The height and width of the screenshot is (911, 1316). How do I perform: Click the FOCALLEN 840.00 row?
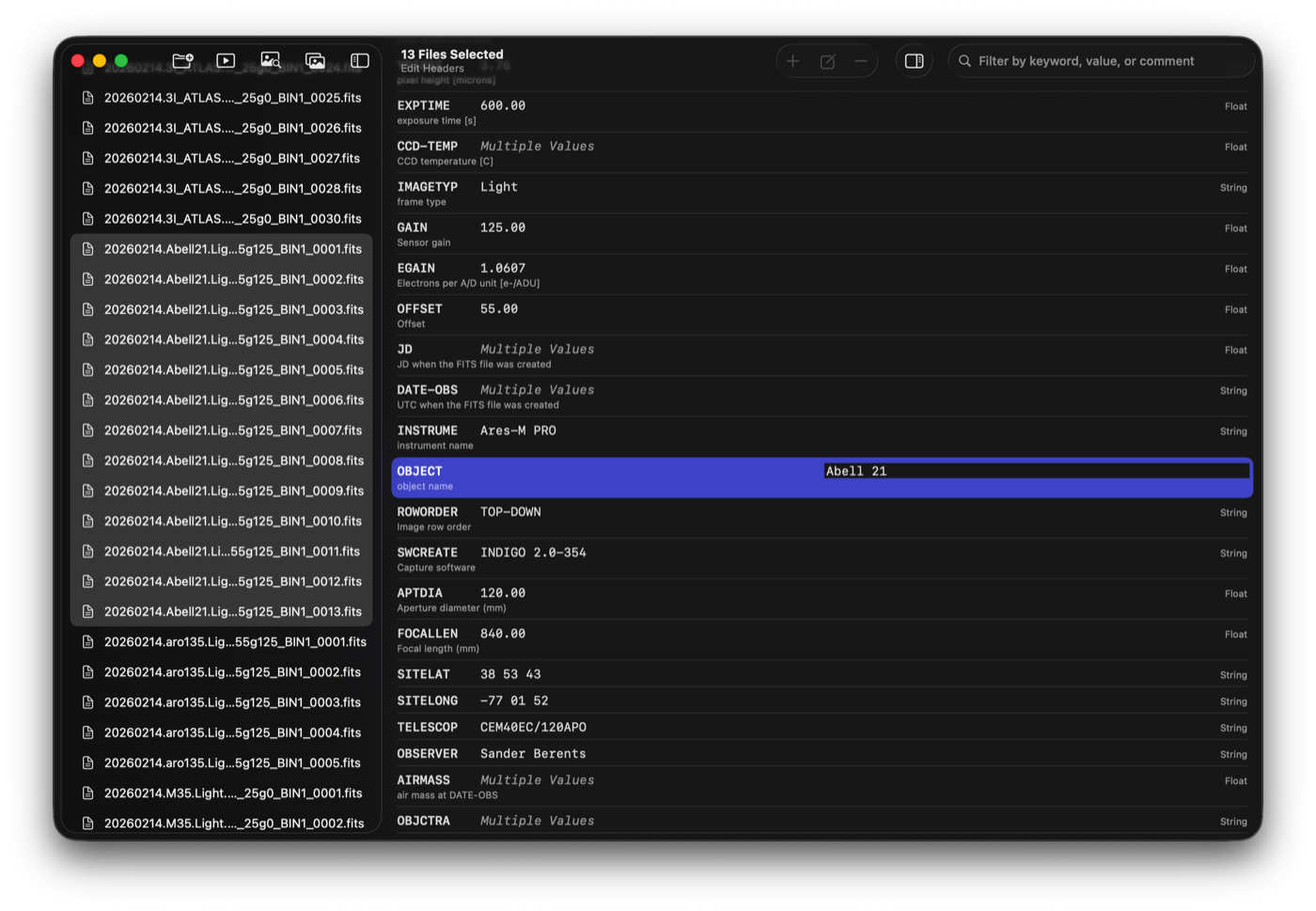point(822,639)
